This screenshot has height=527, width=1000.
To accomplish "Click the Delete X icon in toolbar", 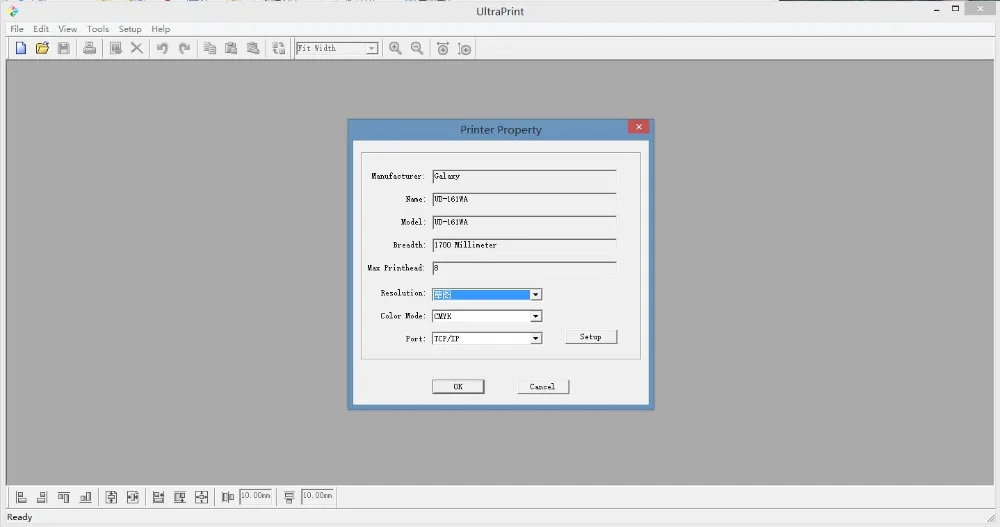I will click(136, 48).
